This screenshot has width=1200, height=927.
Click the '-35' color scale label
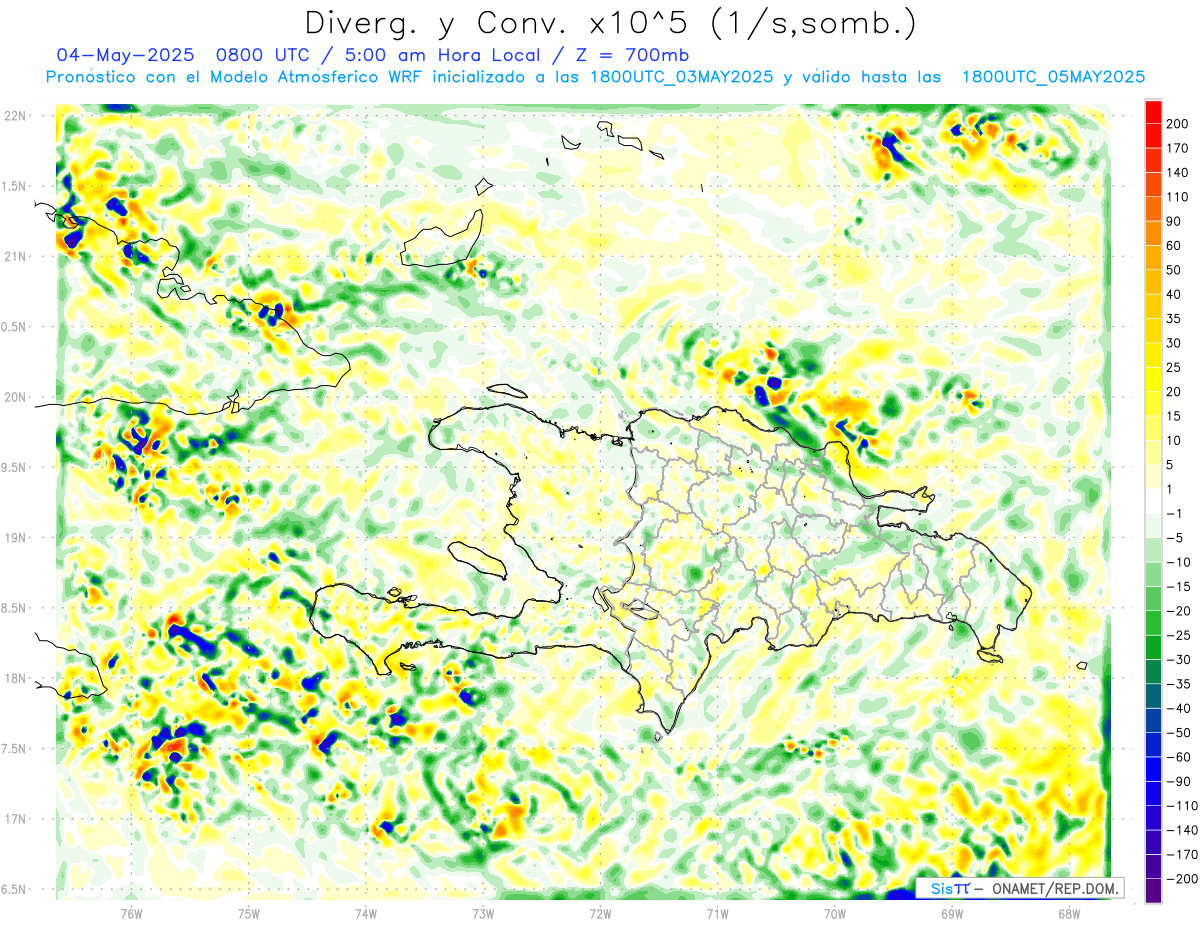pos(1178,684)
